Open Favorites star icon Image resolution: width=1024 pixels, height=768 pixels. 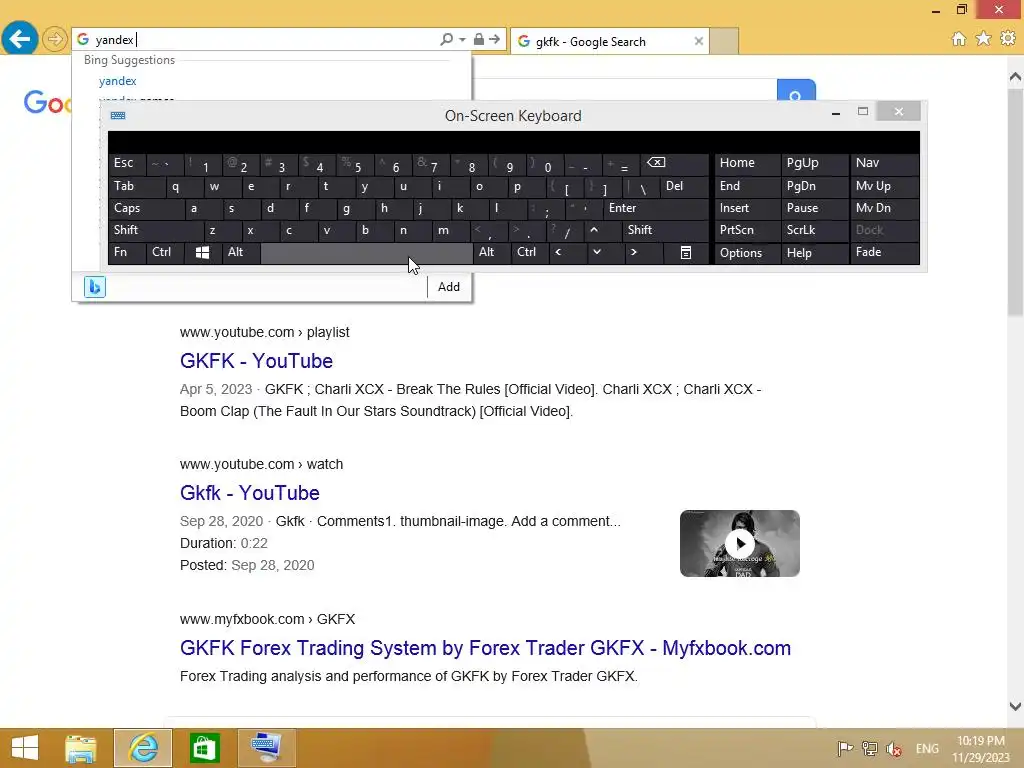pyautogui.click(x=984, y=39)
